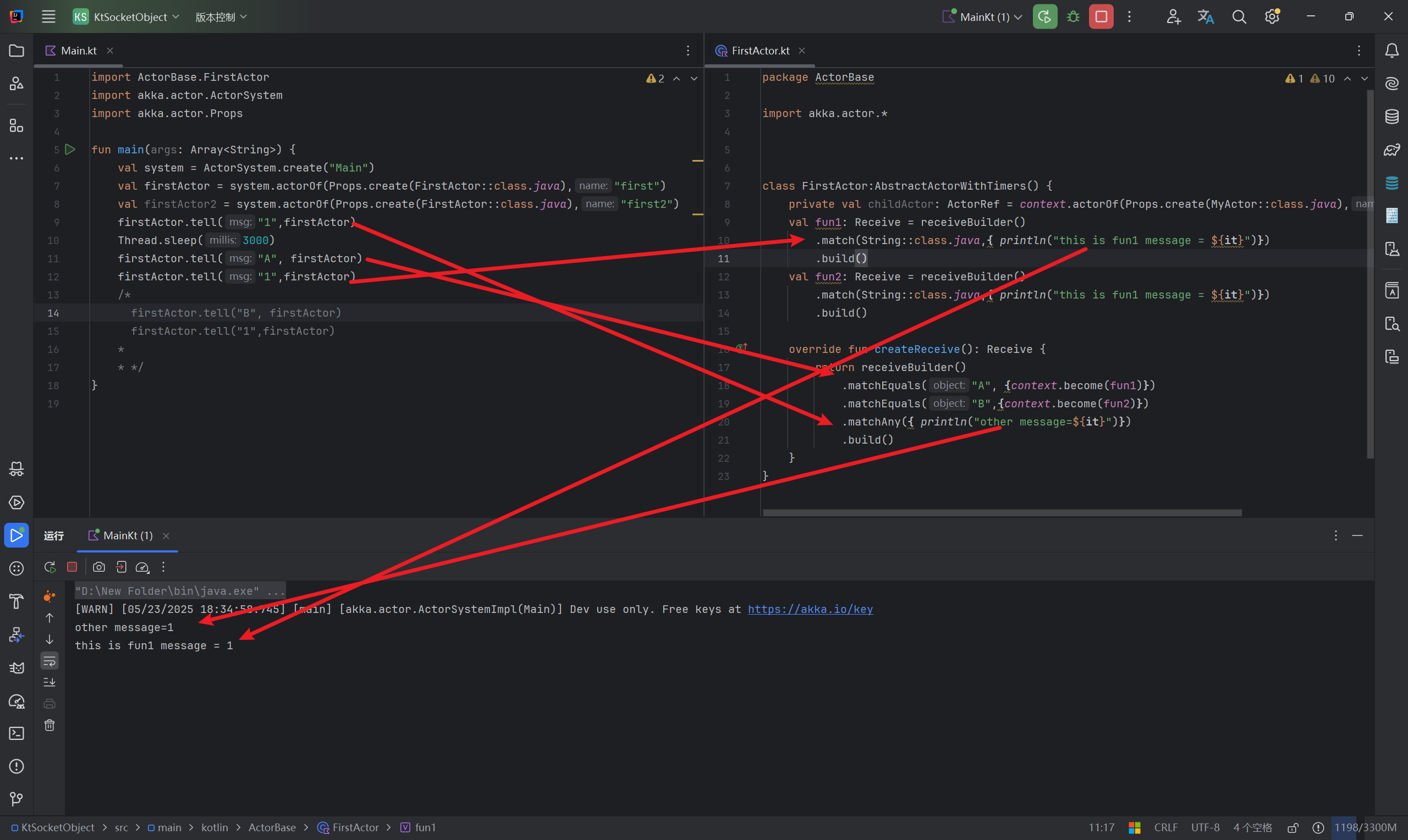Take thread dump camera icon
This screenshot has width=1408, height=840.
[98, 567]
